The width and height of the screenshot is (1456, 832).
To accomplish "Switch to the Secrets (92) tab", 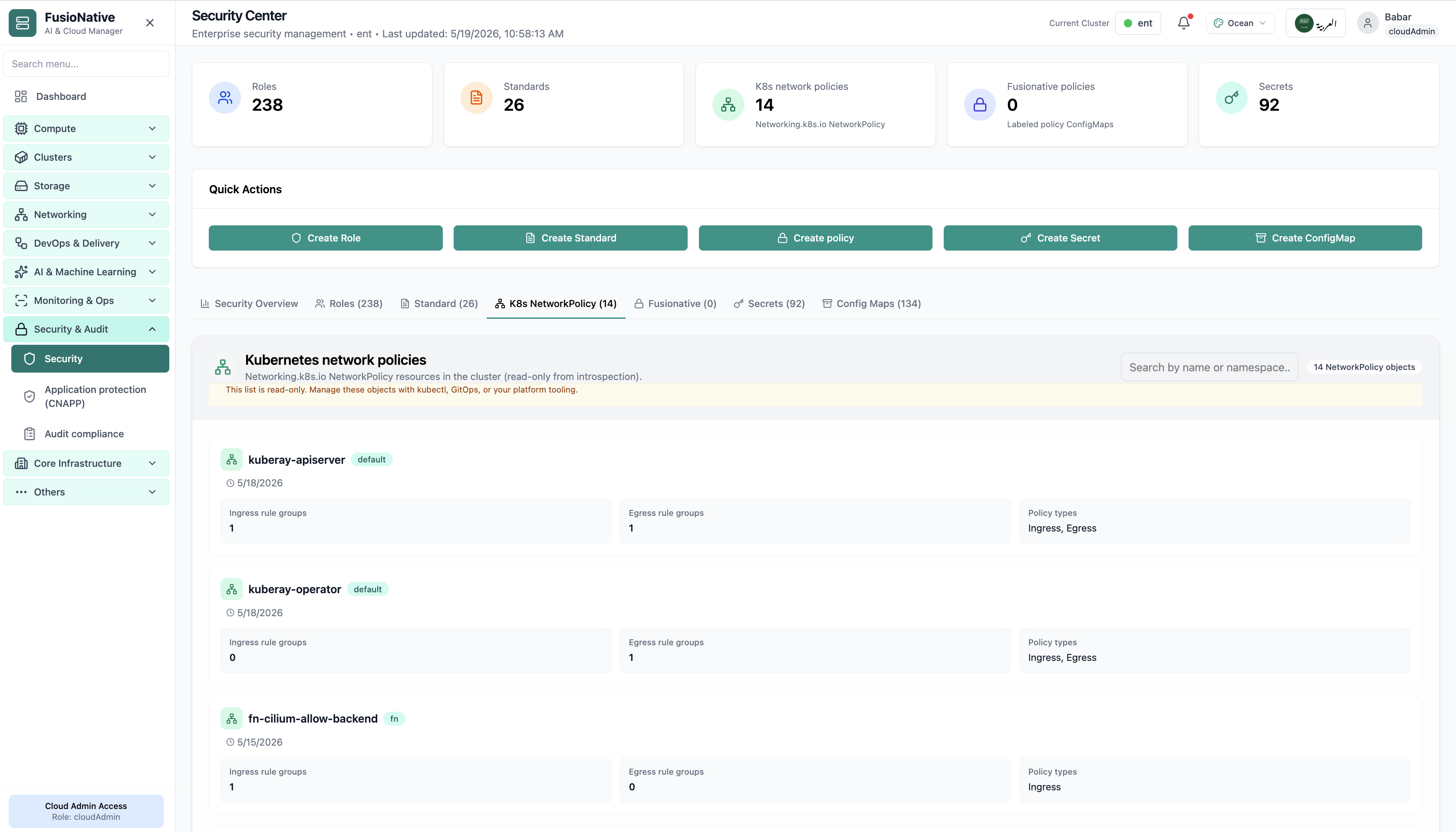I will pyautogui.click(x=769, y=304).
